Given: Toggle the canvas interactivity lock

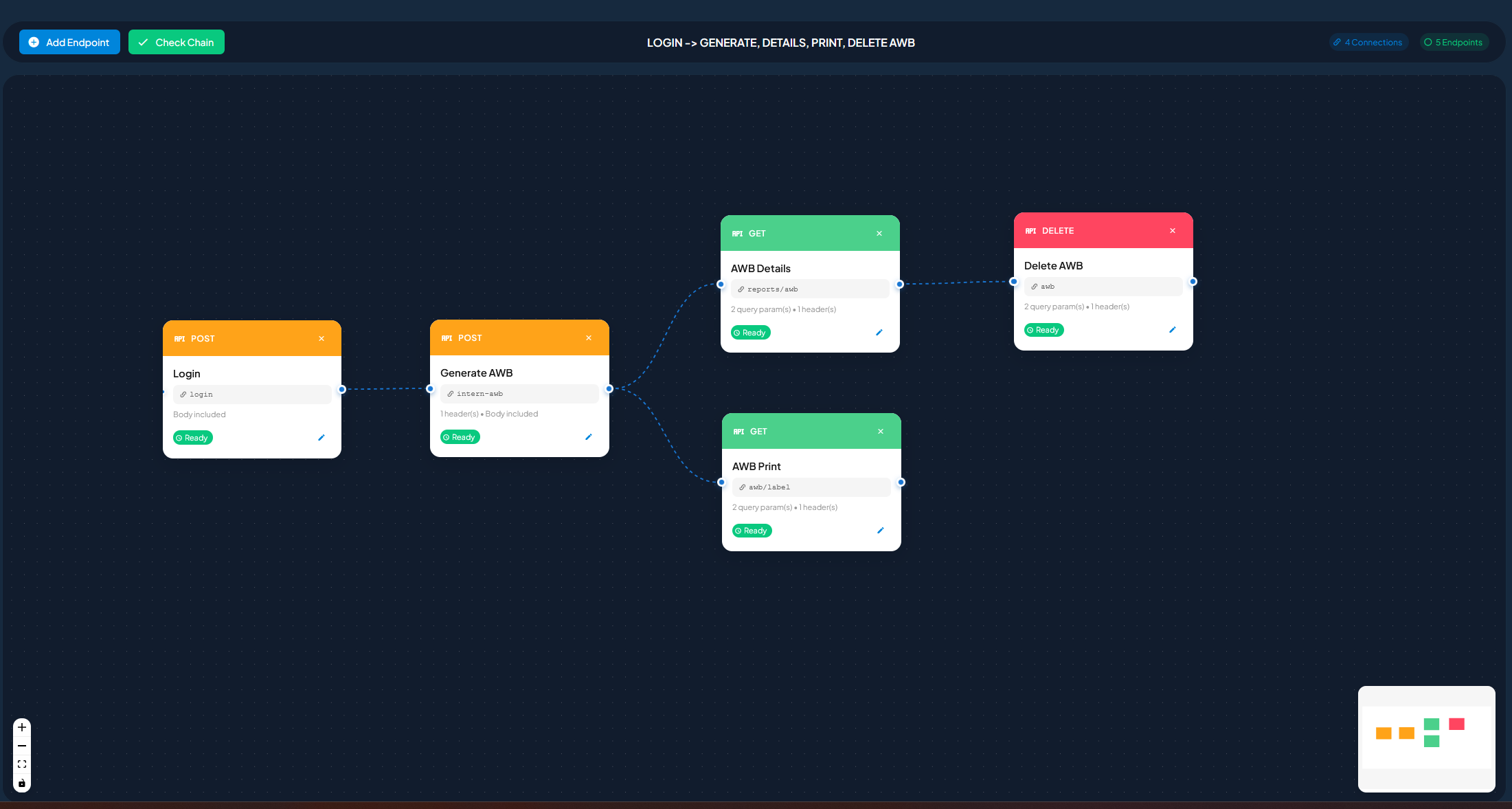Looking at the screenshot, I should tap(22, 782).
